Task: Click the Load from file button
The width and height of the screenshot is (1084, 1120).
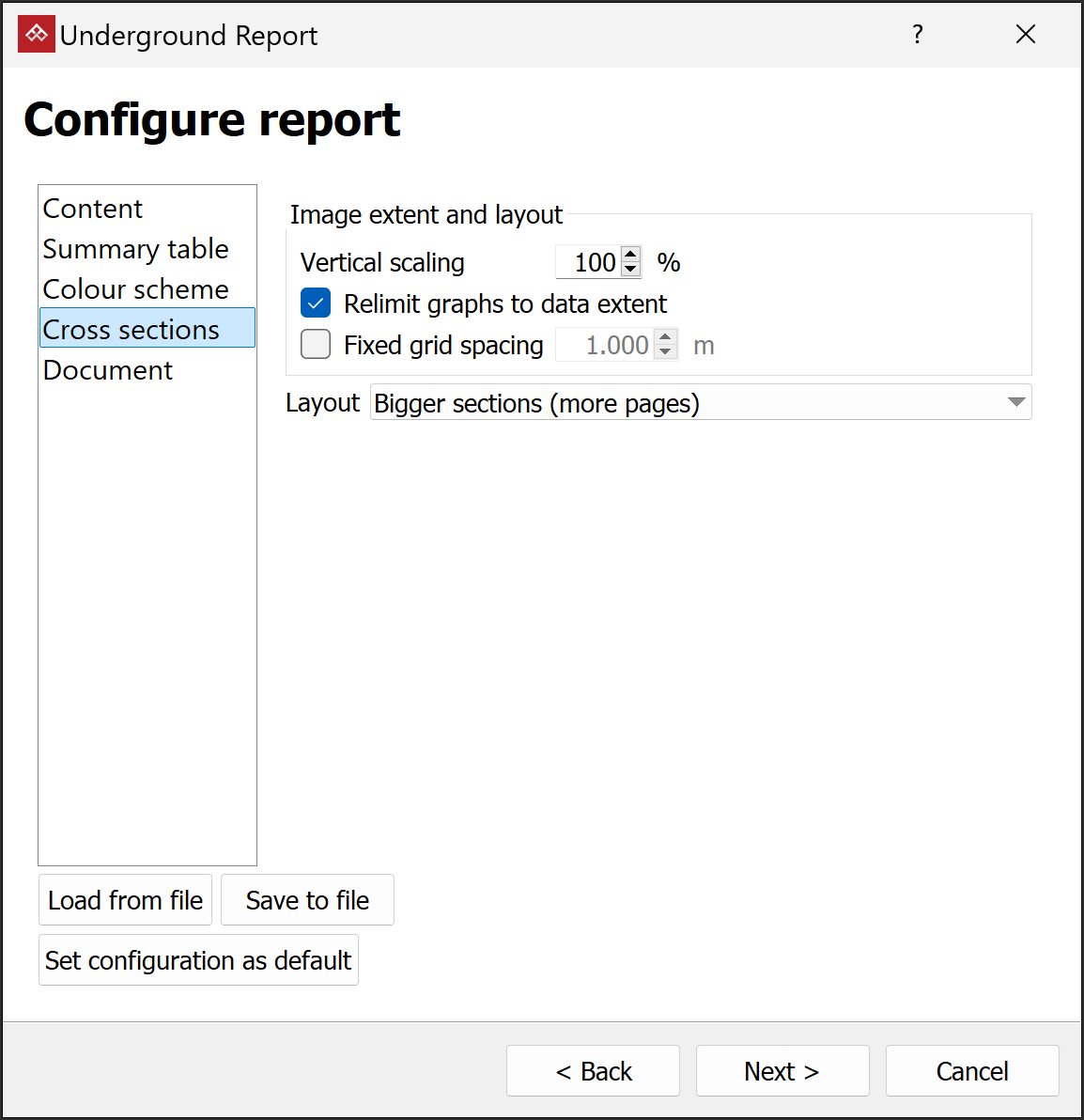Action: pyautogui.click(x=125, y=900)
